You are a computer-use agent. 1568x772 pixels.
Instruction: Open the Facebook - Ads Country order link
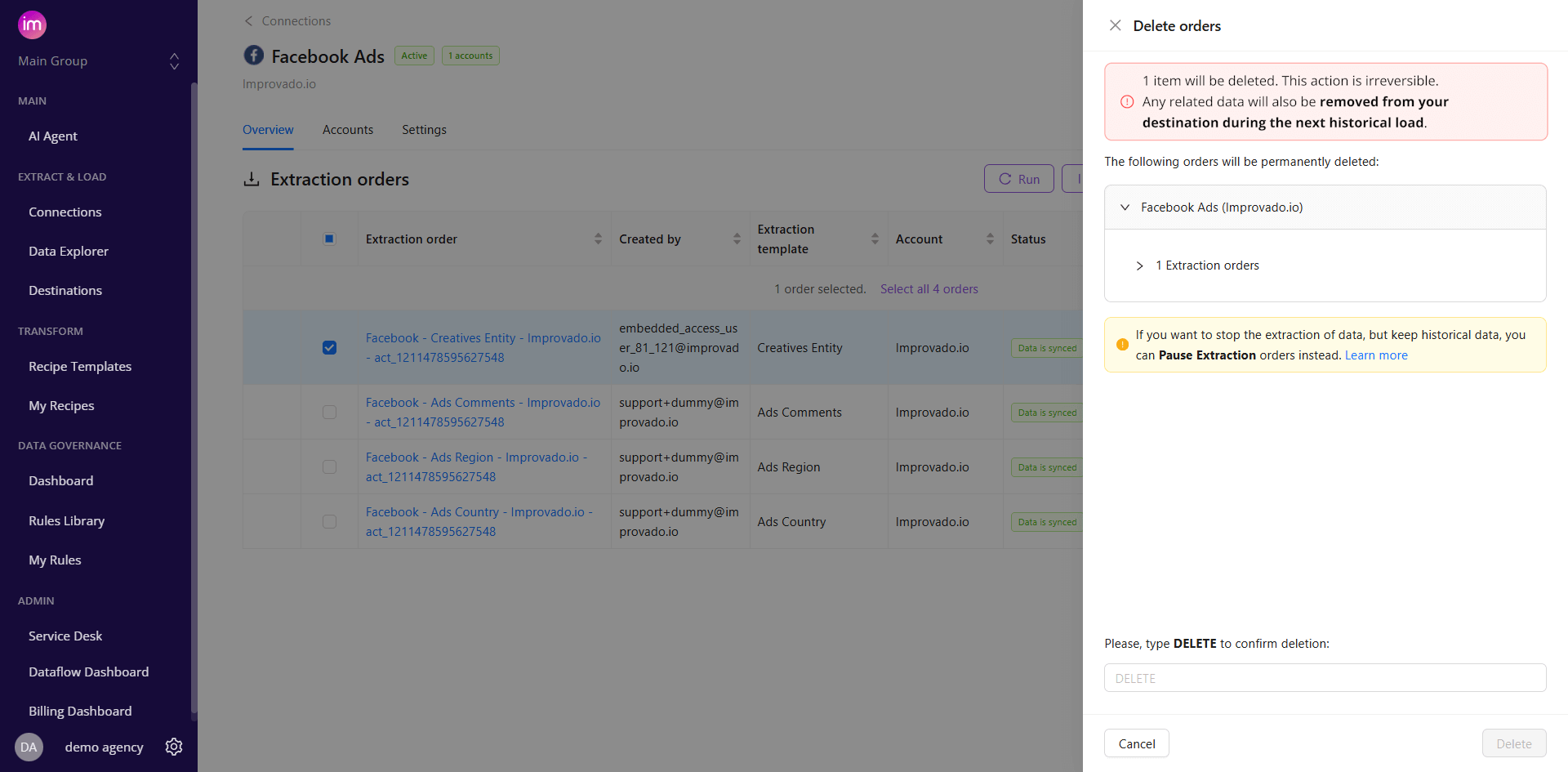(479, 522)
